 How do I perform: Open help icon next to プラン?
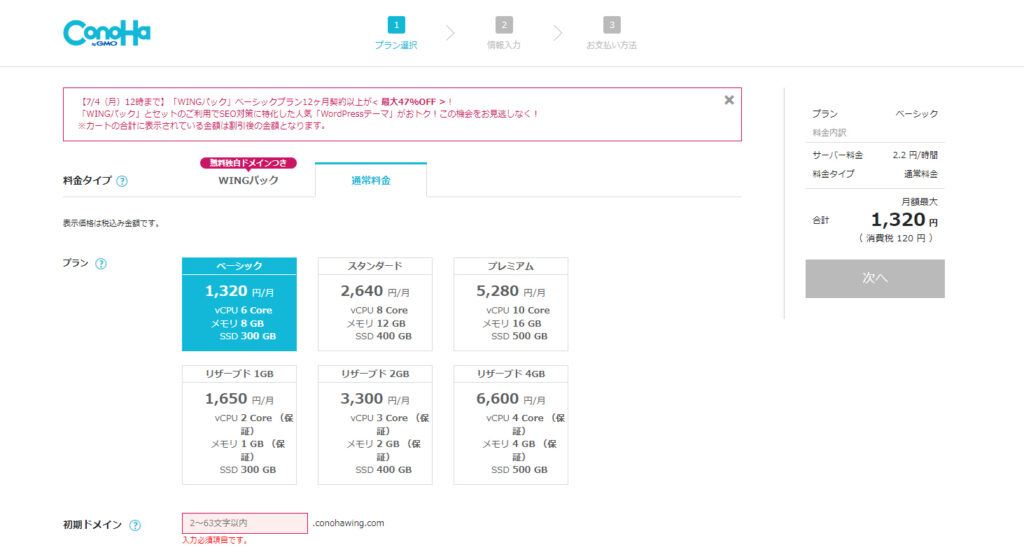[x=101, y=264]
